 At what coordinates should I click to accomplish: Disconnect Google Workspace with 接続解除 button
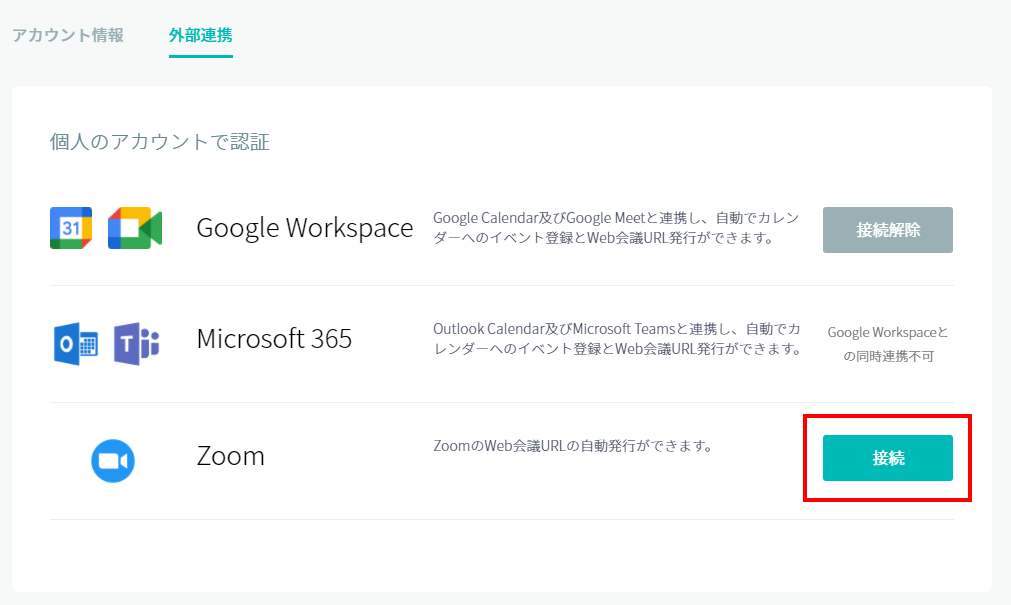click(x=887, y=230)
